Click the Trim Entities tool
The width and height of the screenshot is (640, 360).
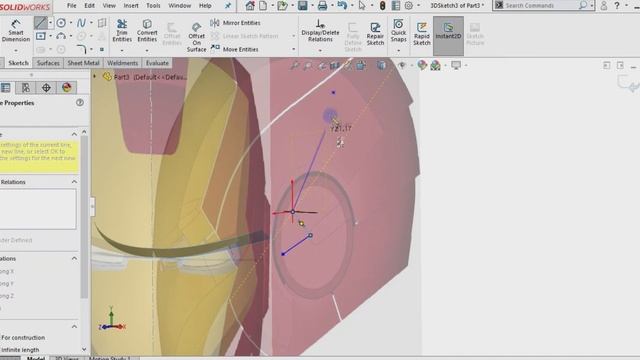click(122, 31)
